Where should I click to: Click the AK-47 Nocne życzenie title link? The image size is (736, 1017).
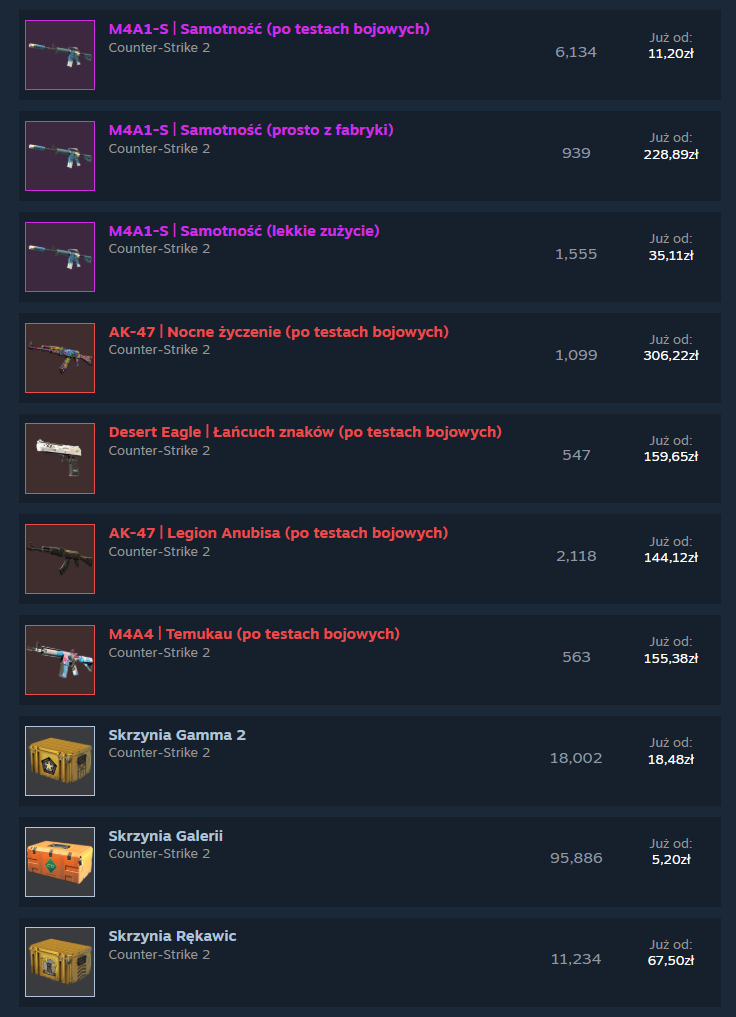[279, 332]
